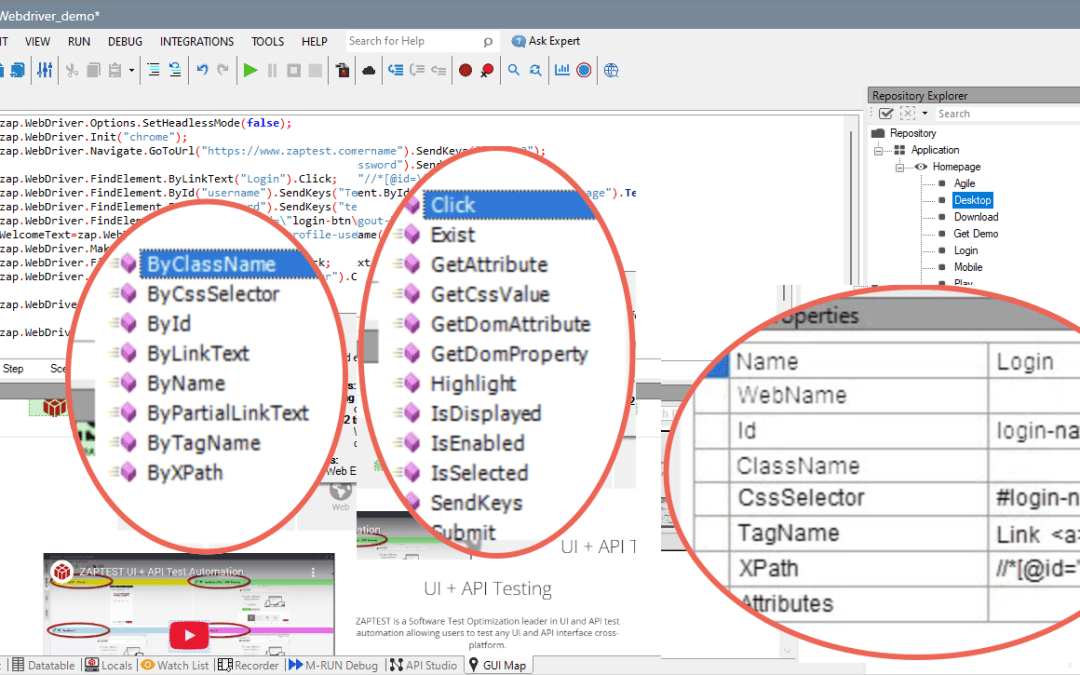
Task: Click the globe web inspect icon
Action: point(611,70)
